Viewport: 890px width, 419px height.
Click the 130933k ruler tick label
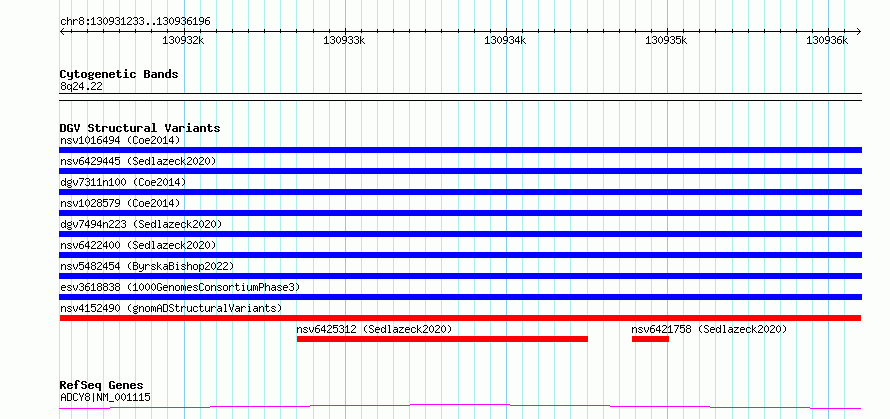345,41
